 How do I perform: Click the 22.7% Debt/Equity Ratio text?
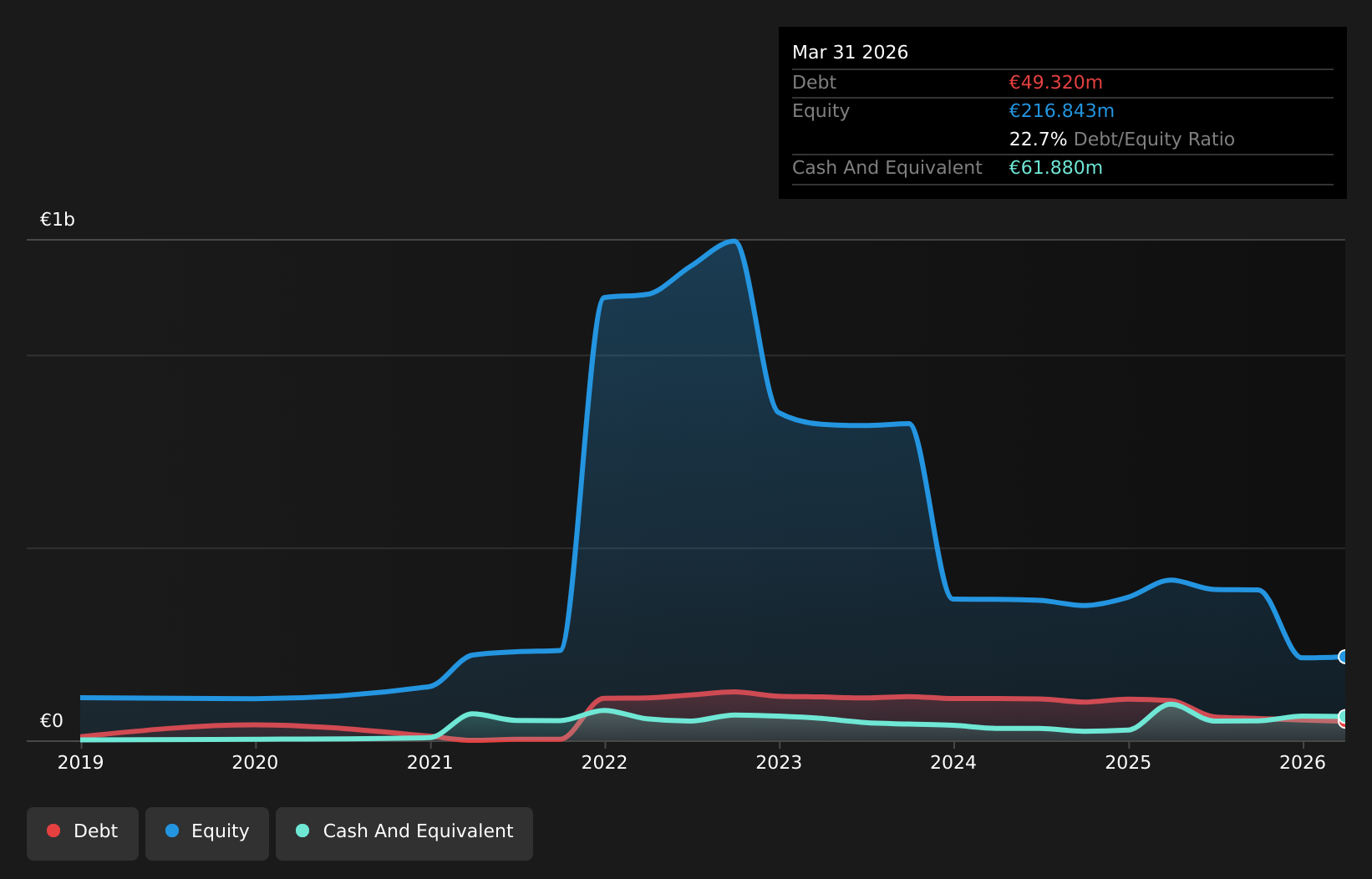[1121, 140]
